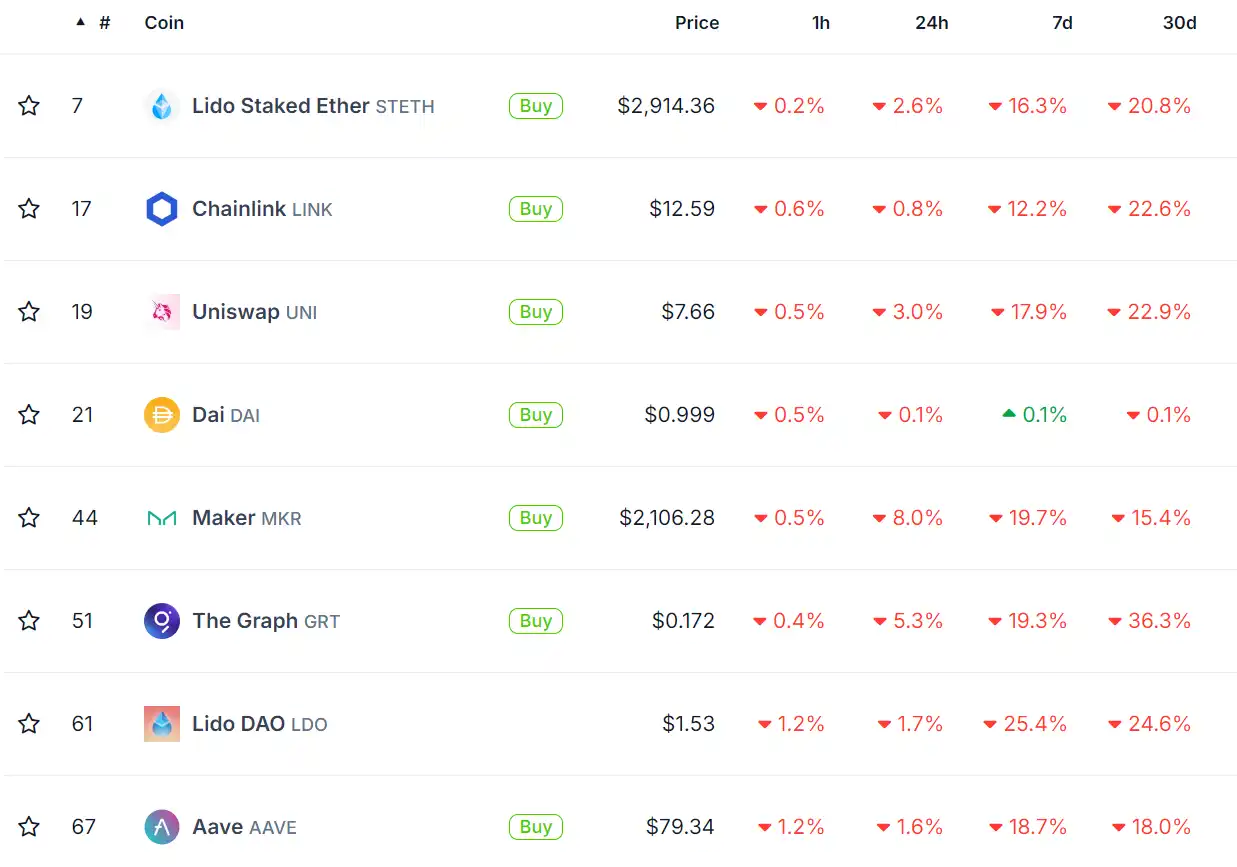Sort by rank using the # column arrow
The image size is (1237, 867).
point(81,22)
